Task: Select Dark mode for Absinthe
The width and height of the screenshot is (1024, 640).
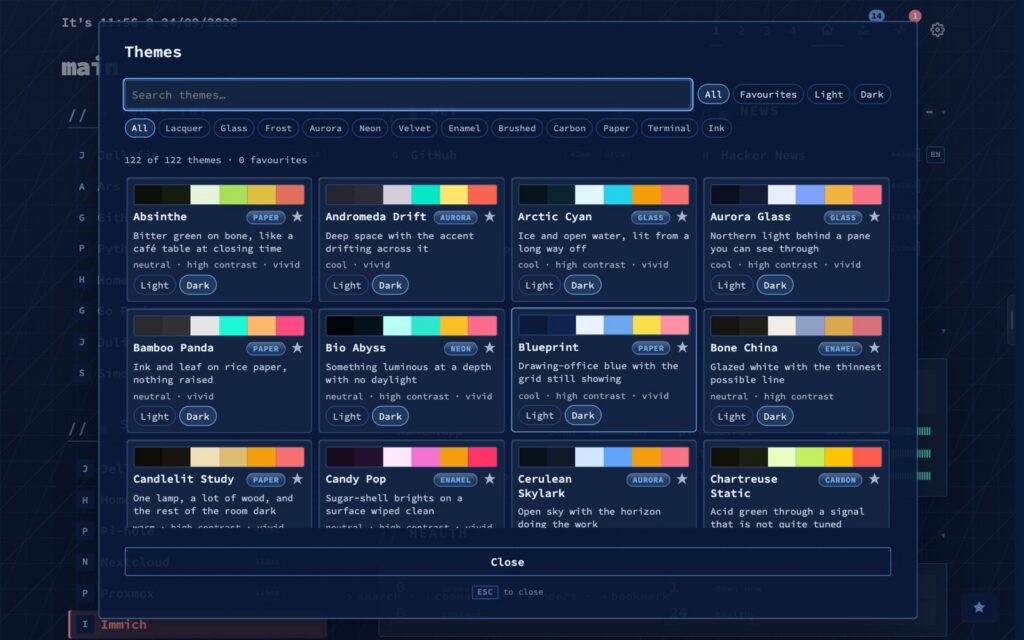Action: point(198,285)
